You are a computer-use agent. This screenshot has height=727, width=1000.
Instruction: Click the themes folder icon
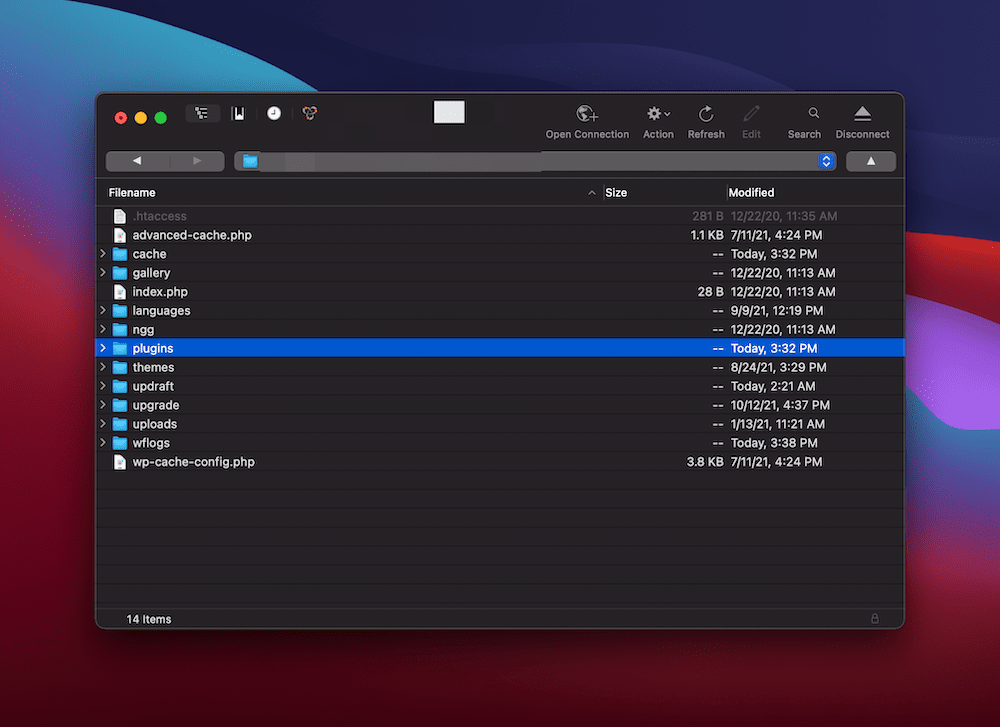tap(119, 367)
